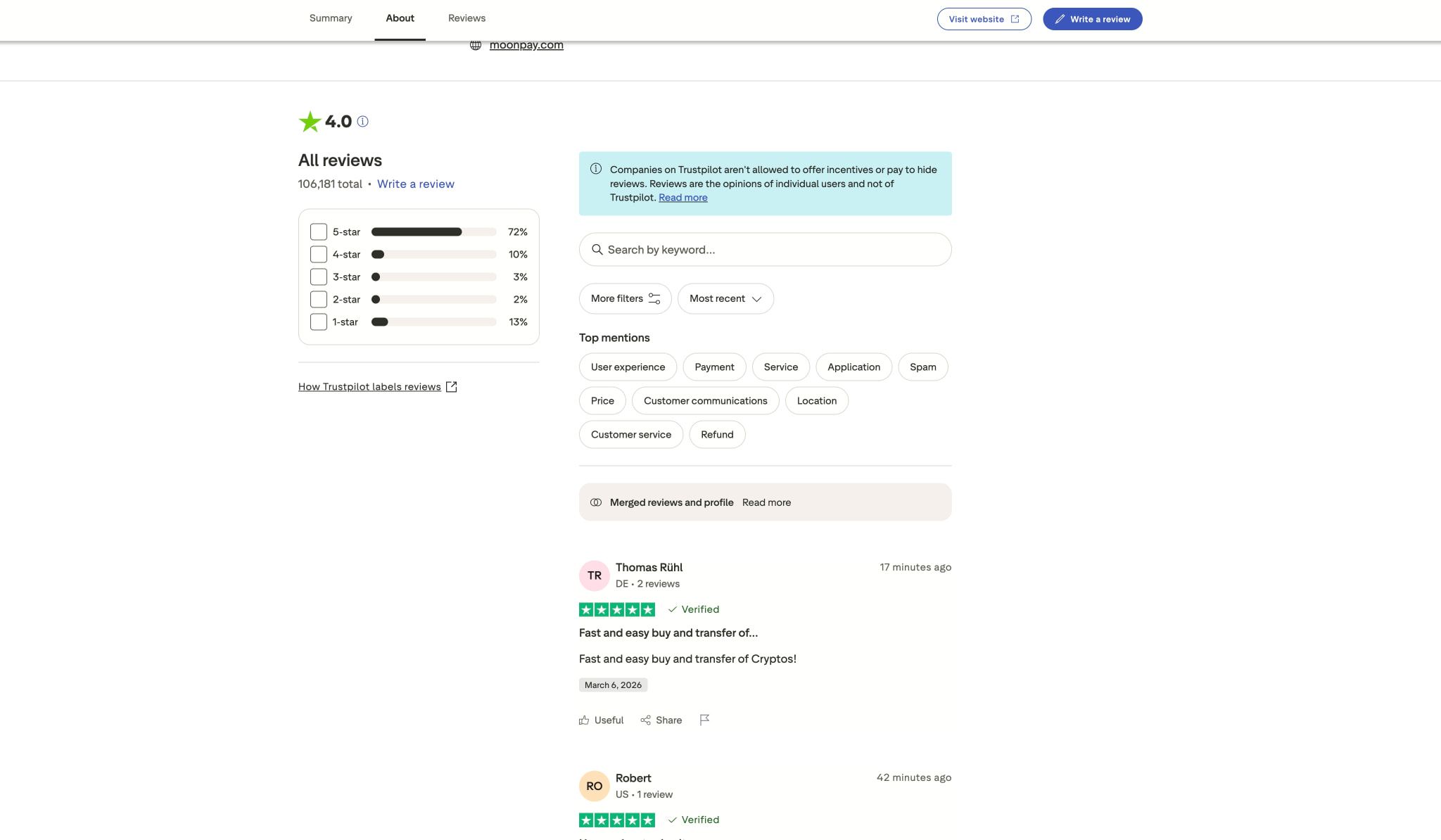Check the 4-star filter checkbox
The image size is (1441, 840).
pos(319,255)
